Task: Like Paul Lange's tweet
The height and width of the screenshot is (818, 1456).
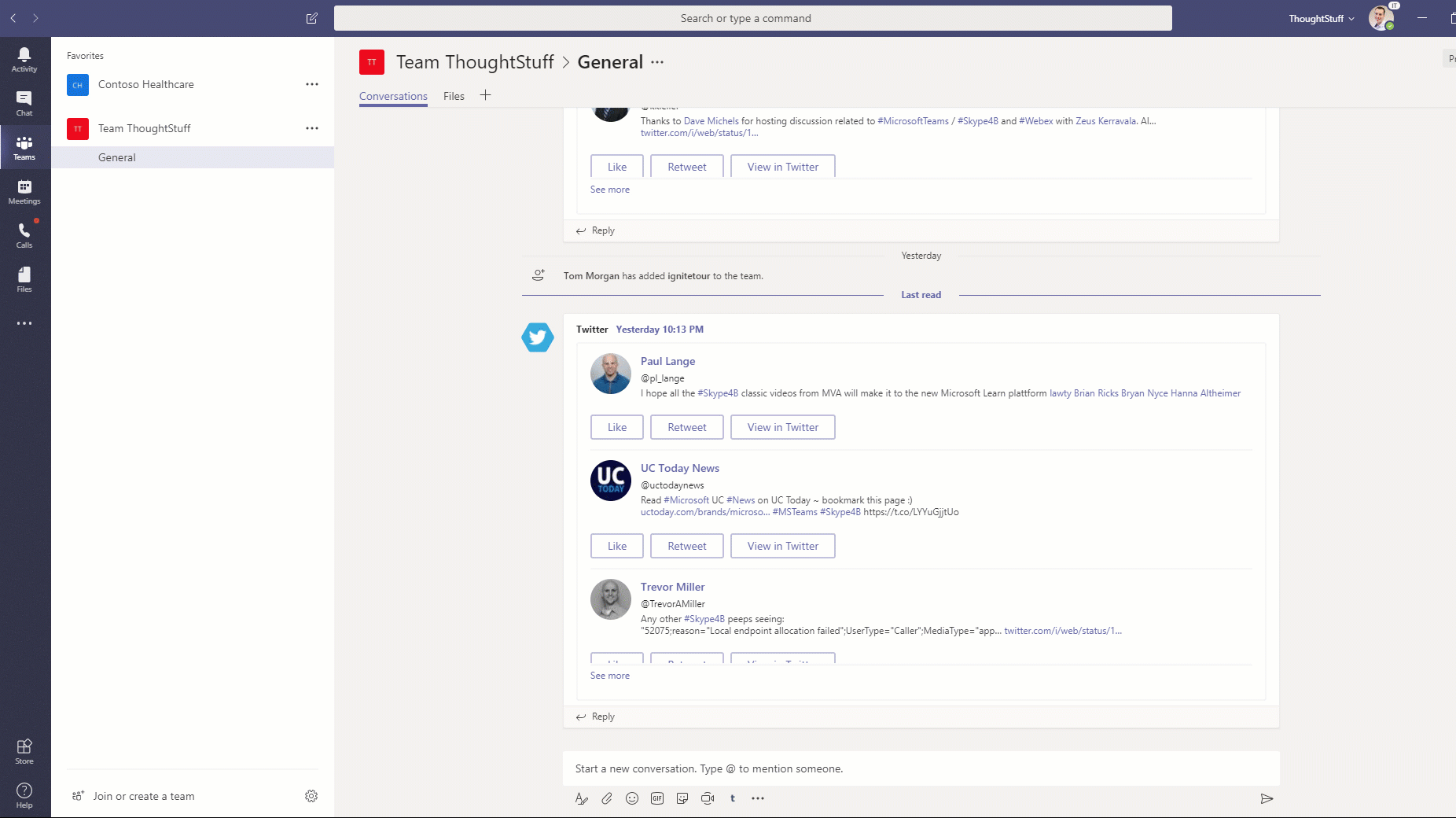Action: pos(617,427)
